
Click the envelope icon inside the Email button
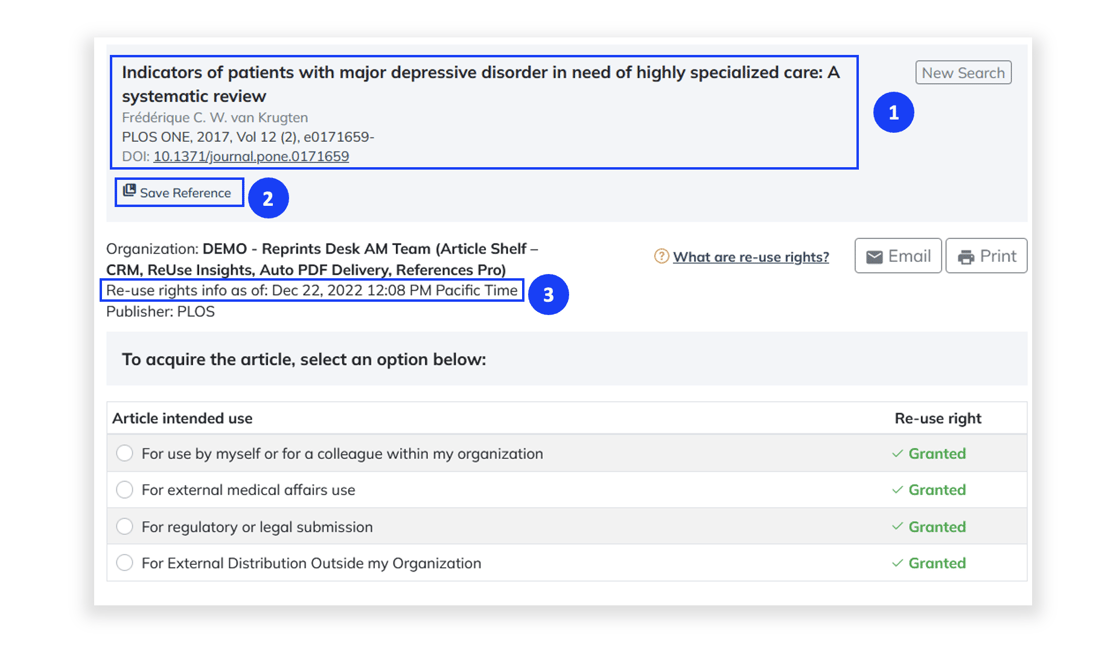pos(874,255)
